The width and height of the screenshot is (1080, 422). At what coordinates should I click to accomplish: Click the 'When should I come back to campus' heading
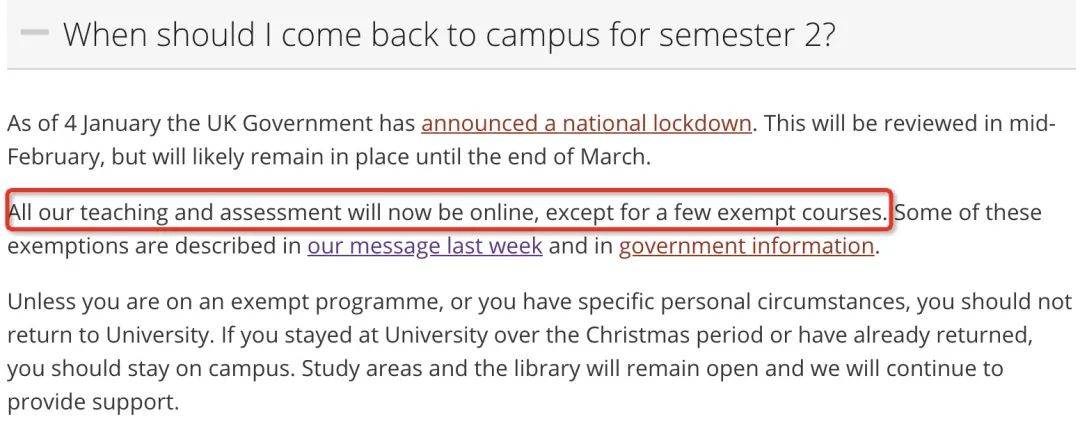point(449,34)
